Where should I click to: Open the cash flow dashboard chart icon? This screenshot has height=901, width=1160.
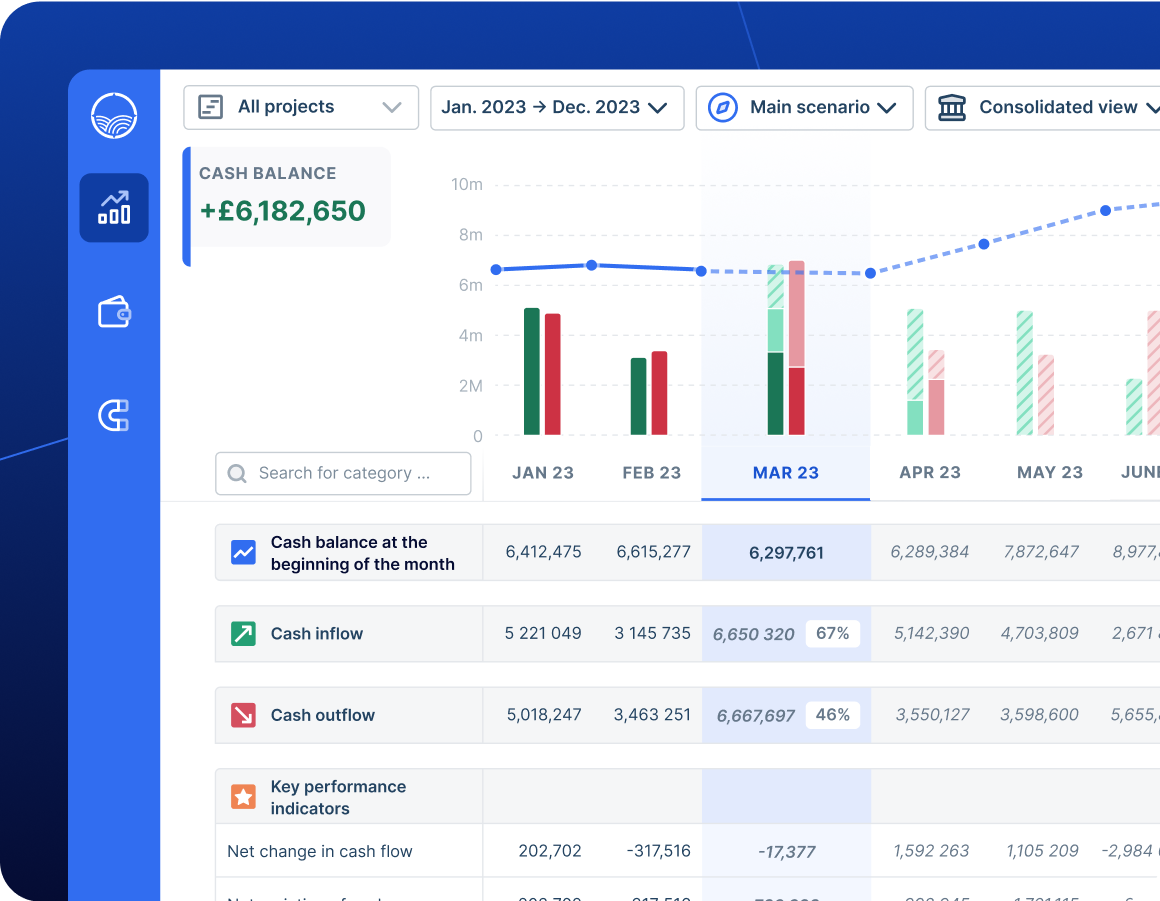click(x=114, y=208)
